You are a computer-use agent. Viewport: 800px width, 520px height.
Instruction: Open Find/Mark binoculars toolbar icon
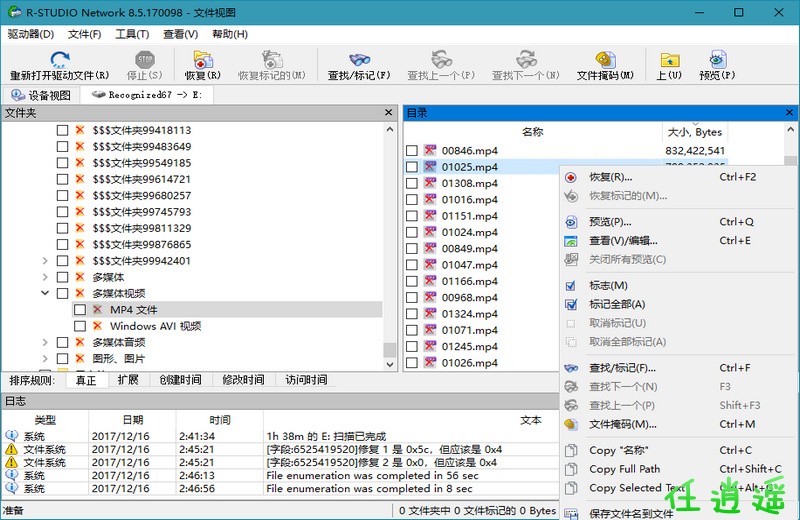(x=359, y=59)
